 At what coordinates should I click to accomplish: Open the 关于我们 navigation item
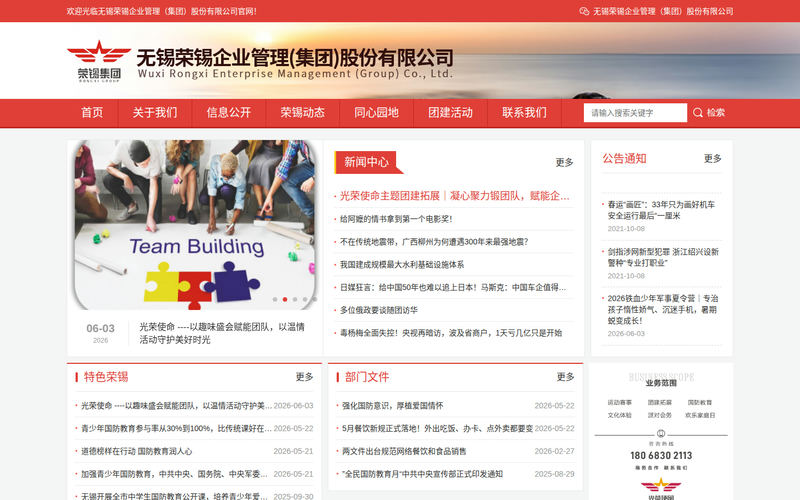coord(155,113)
